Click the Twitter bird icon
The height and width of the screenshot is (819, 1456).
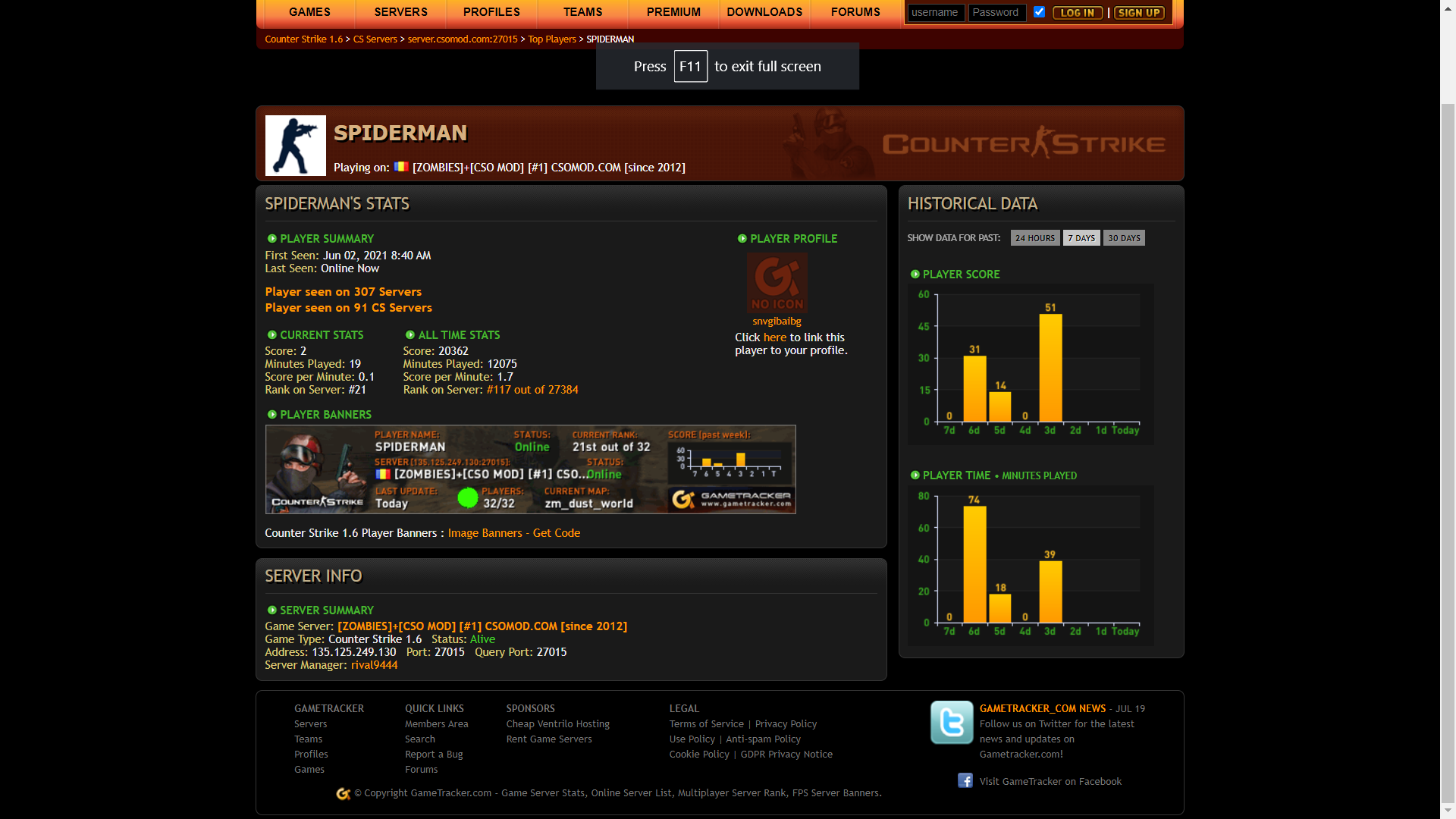[x=952, y=722]
